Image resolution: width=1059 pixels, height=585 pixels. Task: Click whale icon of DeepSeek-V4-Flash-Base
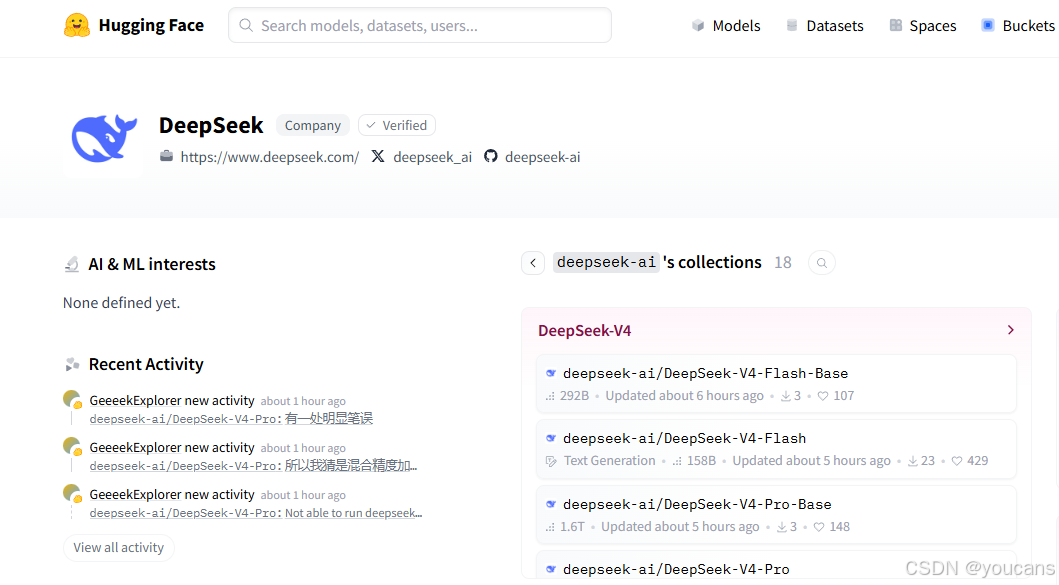[551, 373]
